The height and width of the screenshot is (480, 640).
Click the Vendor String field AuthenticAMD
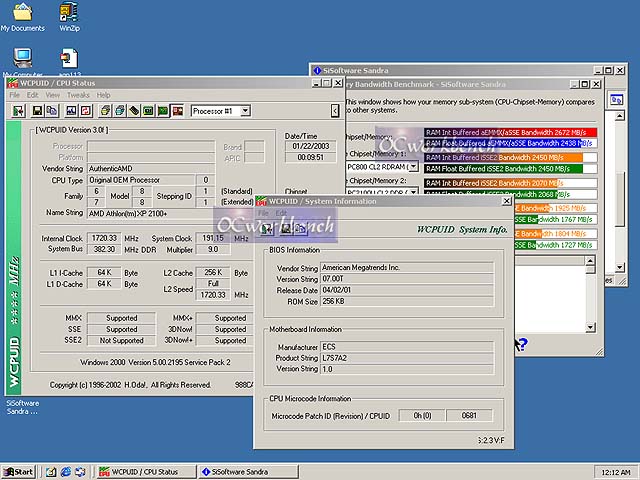[x=151, y=169]
